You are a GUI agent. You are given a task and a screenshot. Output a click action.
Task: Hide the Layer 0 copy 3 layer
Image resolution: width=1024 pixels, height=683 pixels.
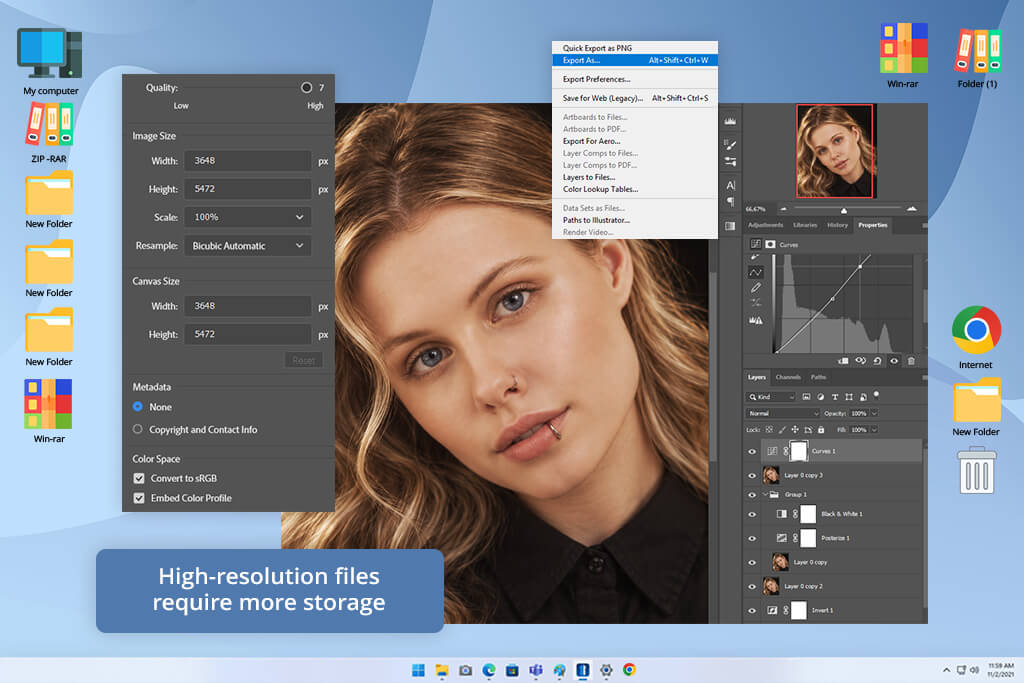752,475
